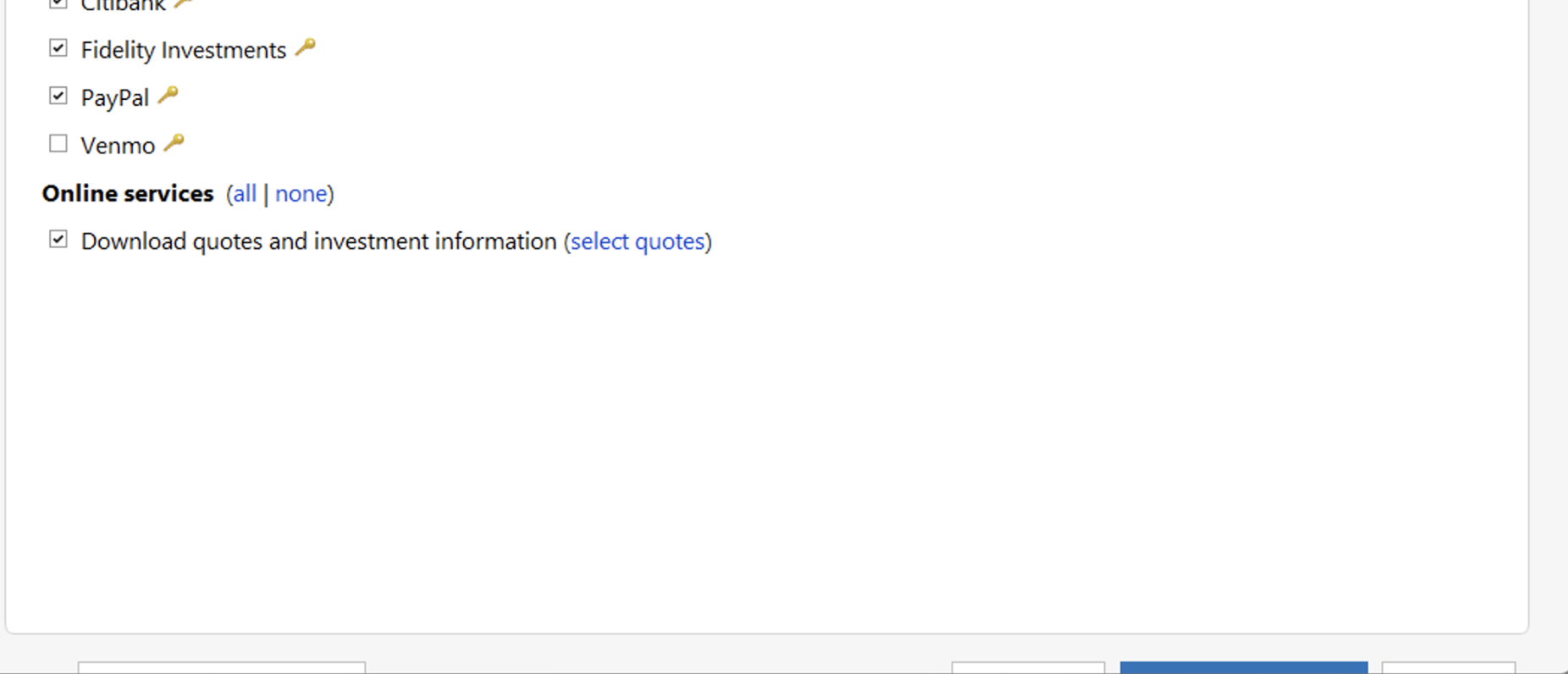Toggle the partially visible Citibank checkbox
The image size is (1568, 674).
click(x=58, y=4)
